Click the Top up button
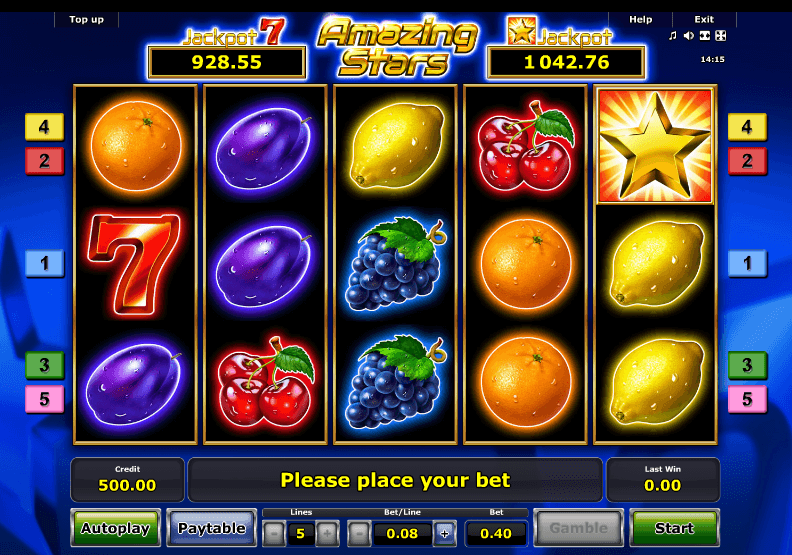Screen dimensions: 792x555 (x=86, y=20)
